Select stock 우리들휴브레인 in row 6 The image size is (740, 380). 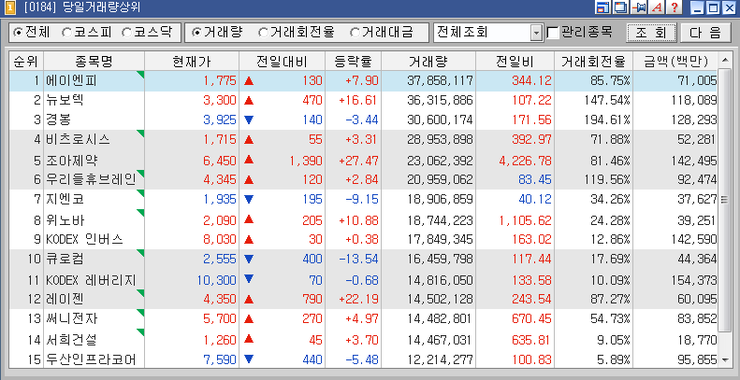(x=91, y=180)
